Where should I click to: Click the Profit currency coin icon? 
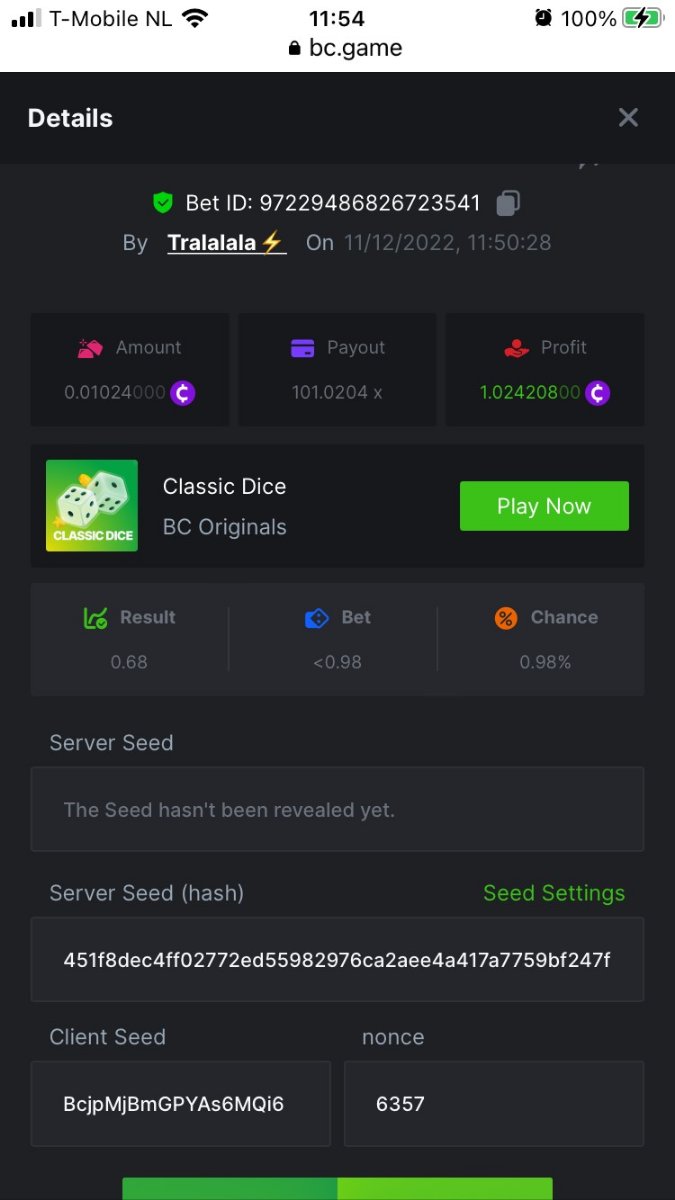[597, 393]
